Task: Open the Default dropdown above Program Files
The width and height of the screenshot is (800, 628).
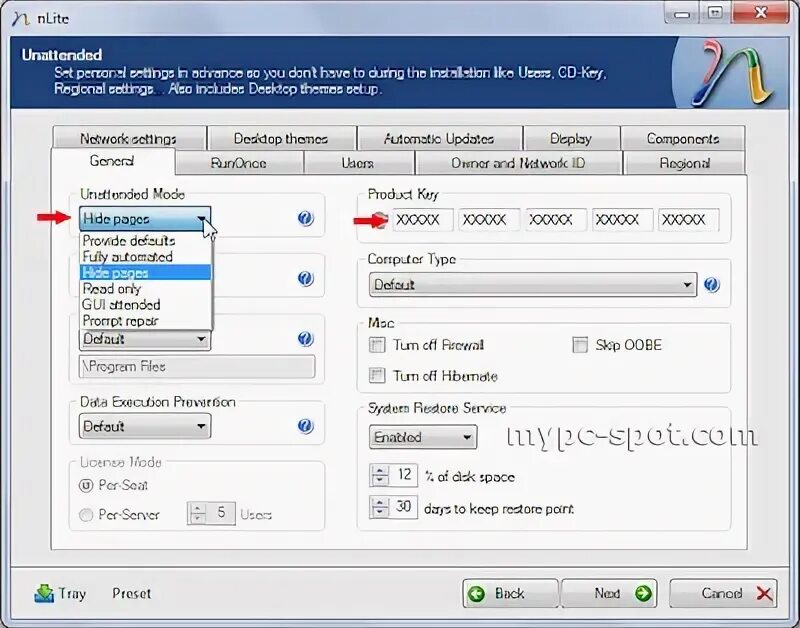Action: coord(145,339)
